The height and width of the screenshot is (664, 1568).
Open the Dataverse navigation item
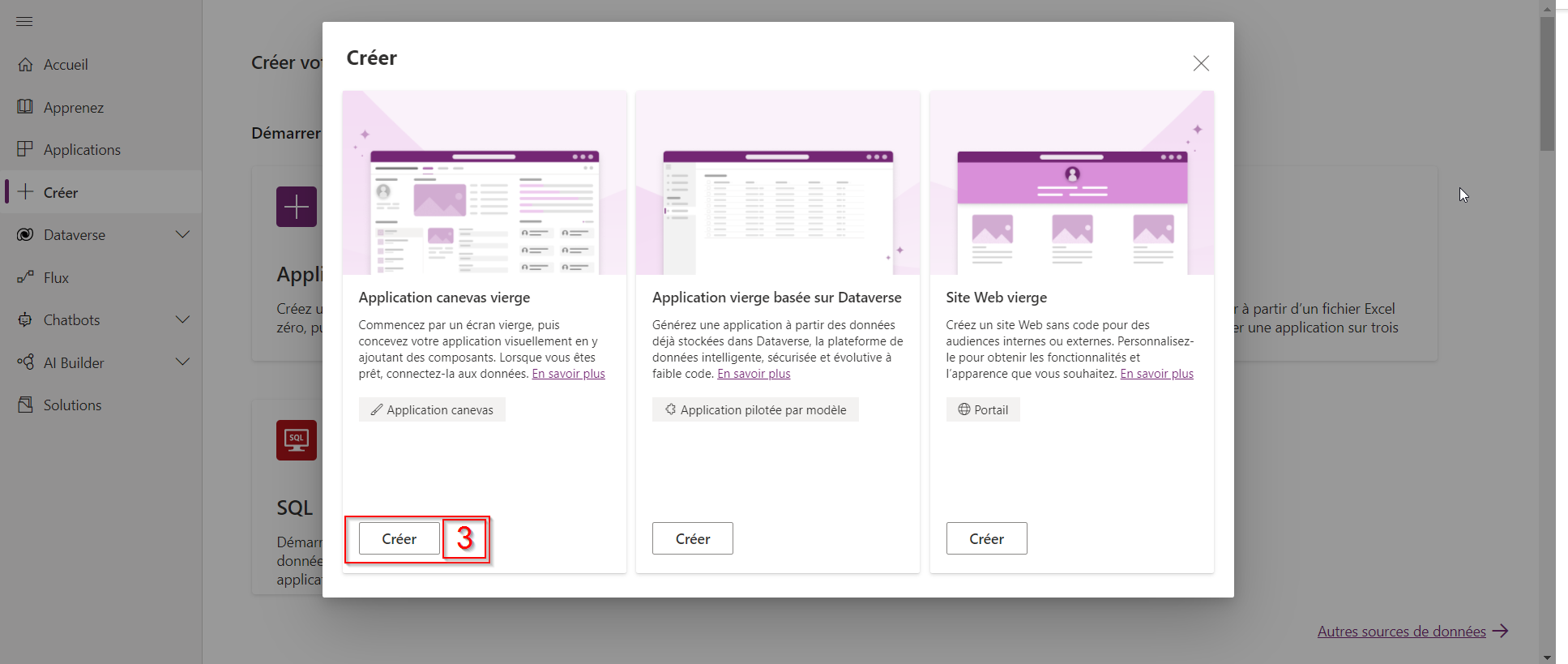75,235
